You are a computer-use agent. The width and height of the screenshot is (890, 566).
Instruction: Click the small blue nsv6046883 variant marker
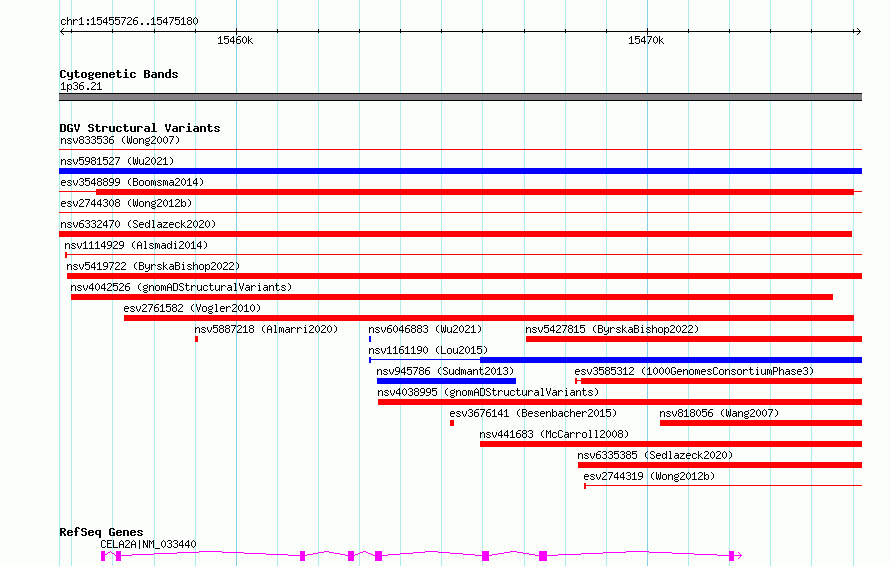pyautogui.click(x=370, y=339)
